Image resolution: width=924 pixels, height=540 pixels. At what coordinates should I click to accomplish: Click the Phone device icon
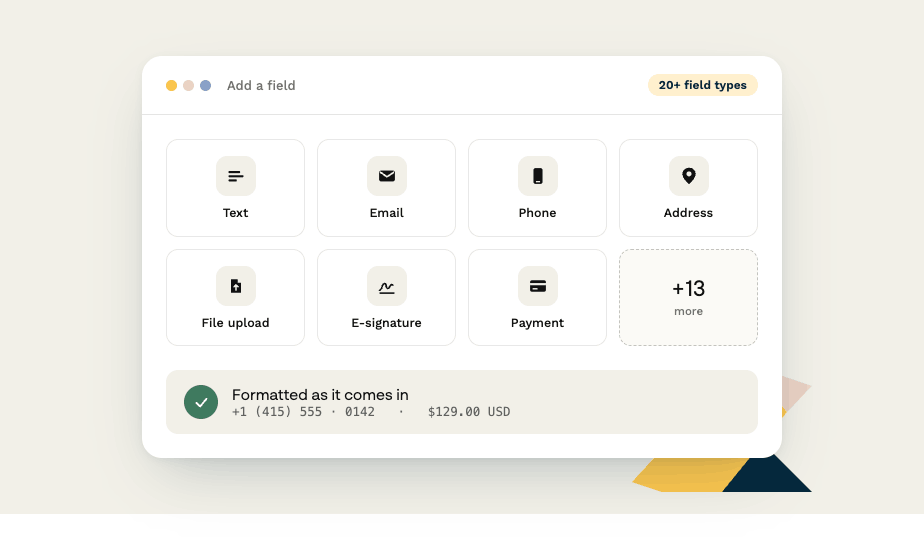(x=537, y=176)
